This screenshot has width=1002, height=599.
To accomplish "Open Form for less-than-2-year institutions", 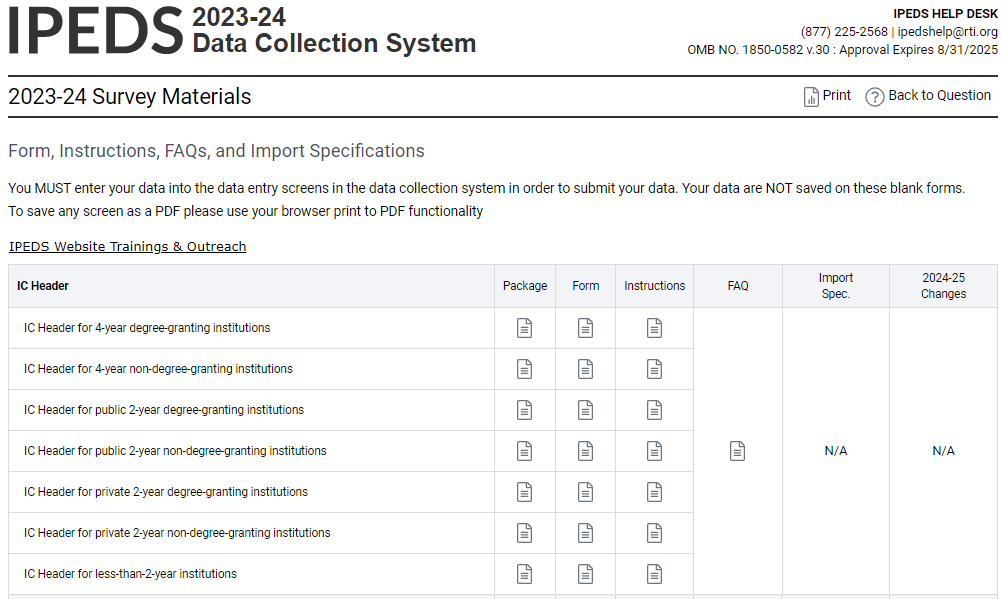I will 585,574.
